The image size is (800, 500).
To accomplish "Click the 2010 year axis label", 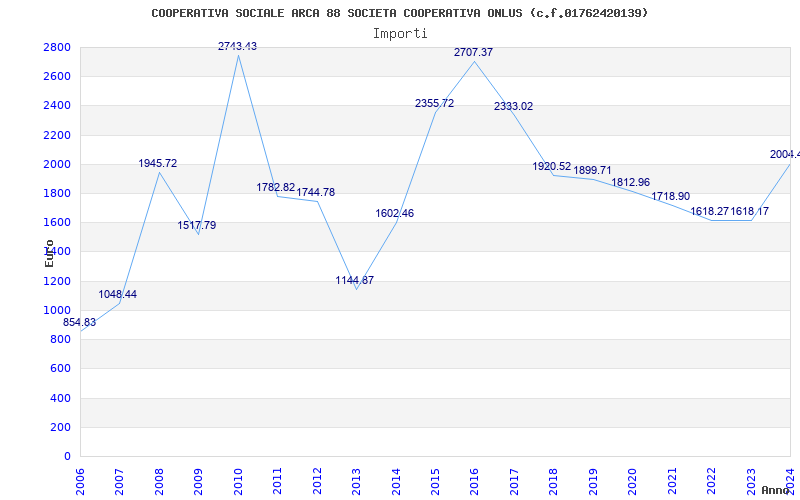I will tap(238, 482).
